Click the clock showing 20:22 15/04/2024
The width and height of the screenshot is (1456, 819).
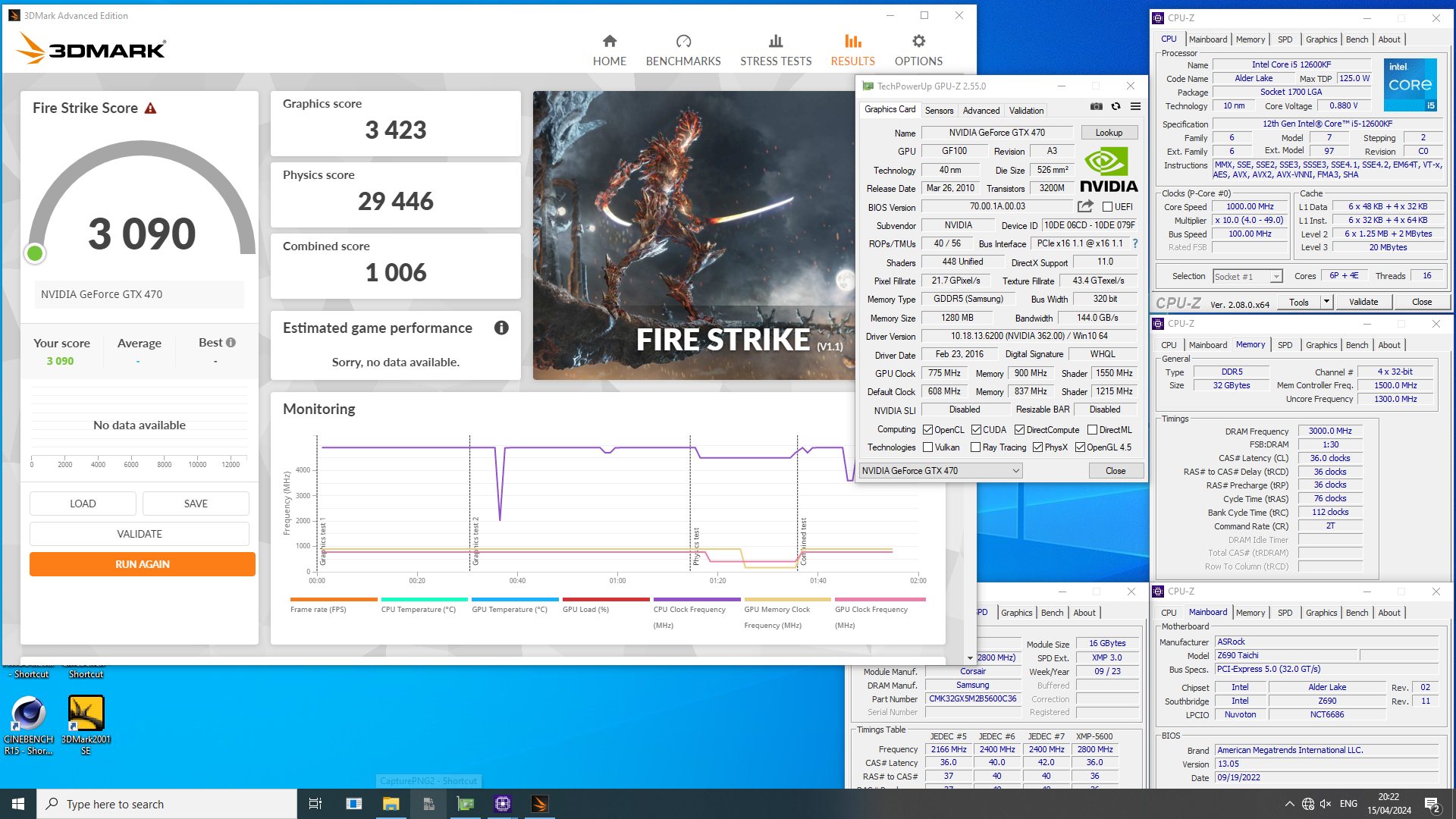(x=1388, y=804)
